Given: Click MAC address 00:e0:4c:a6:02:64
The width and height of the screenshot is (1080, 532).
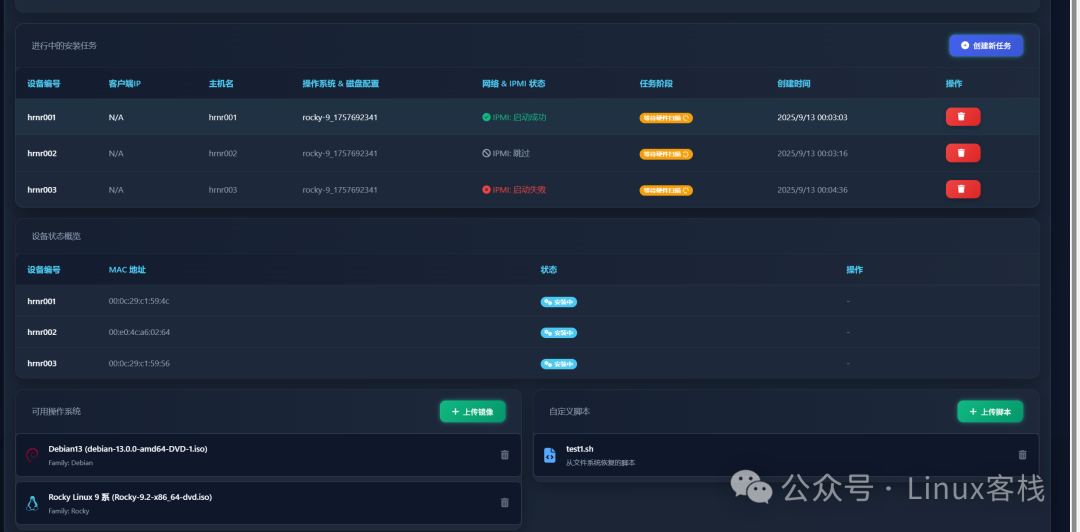Looking at the screenshot, I should tap(139, 332).
